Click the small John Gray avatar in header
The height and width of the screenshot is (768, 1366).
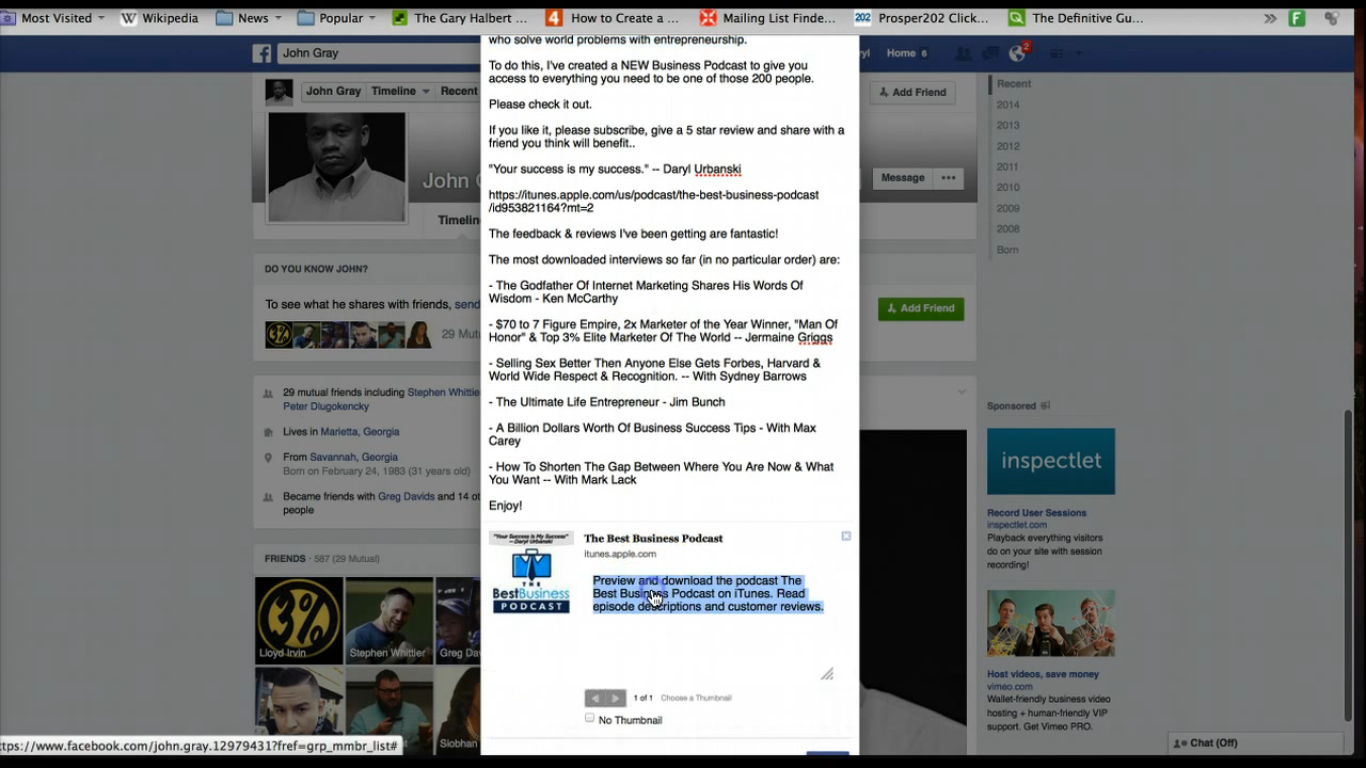[x=279, y=92]
